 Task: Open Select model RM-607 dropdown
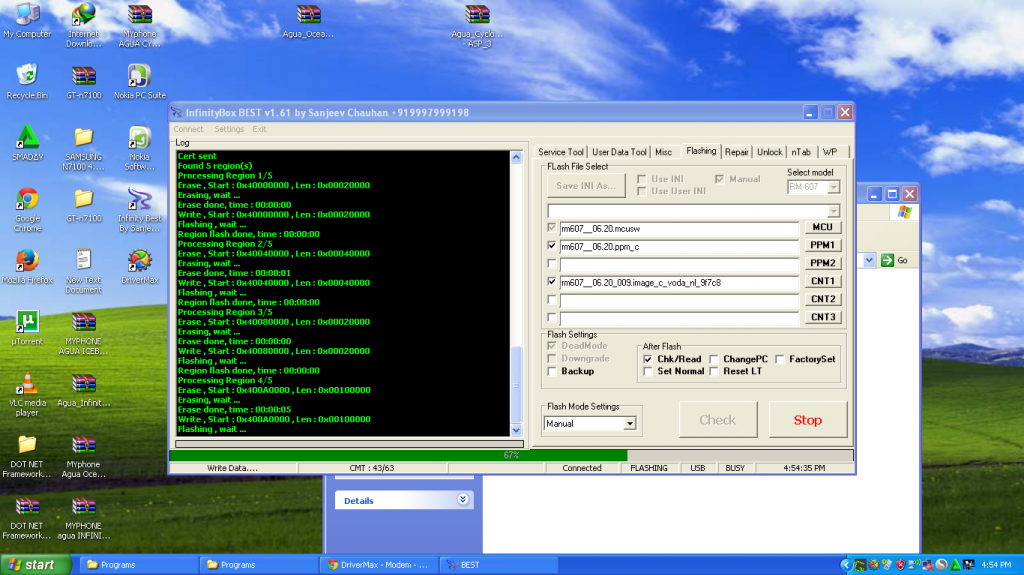tap(833, 188)
